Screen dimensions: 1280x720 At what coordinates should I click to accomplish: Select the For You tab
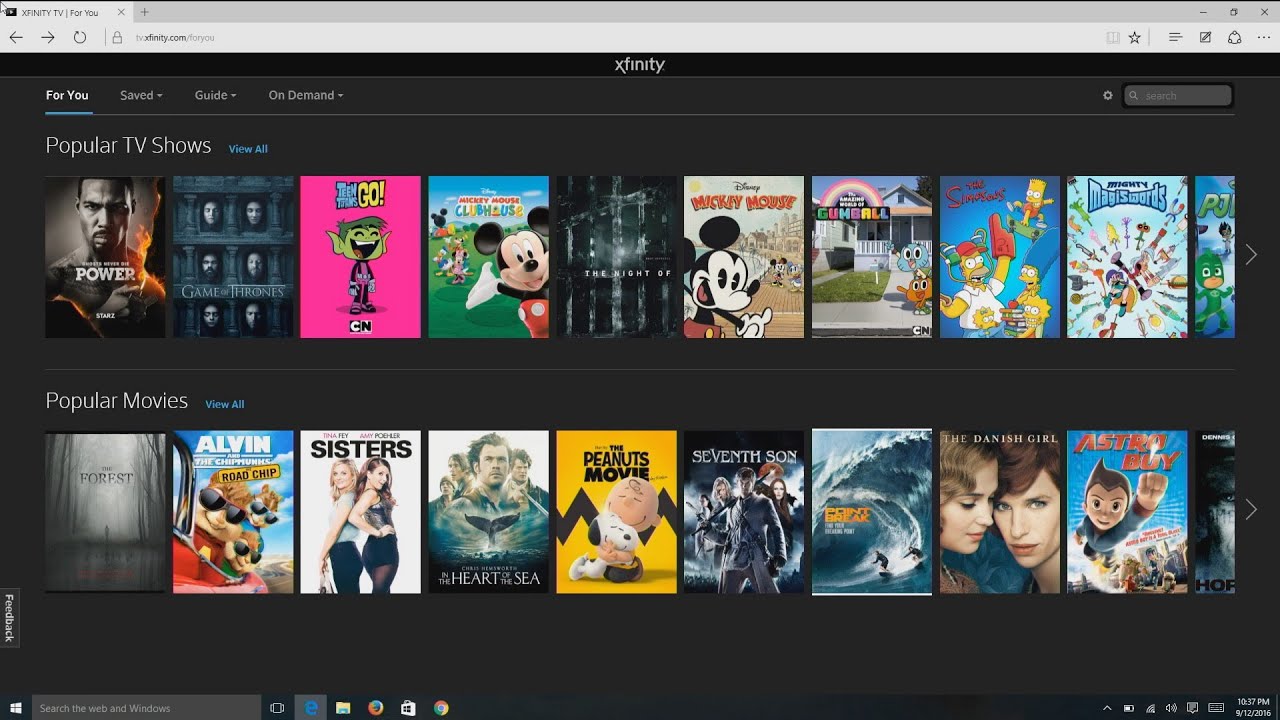tap(67, 95)
